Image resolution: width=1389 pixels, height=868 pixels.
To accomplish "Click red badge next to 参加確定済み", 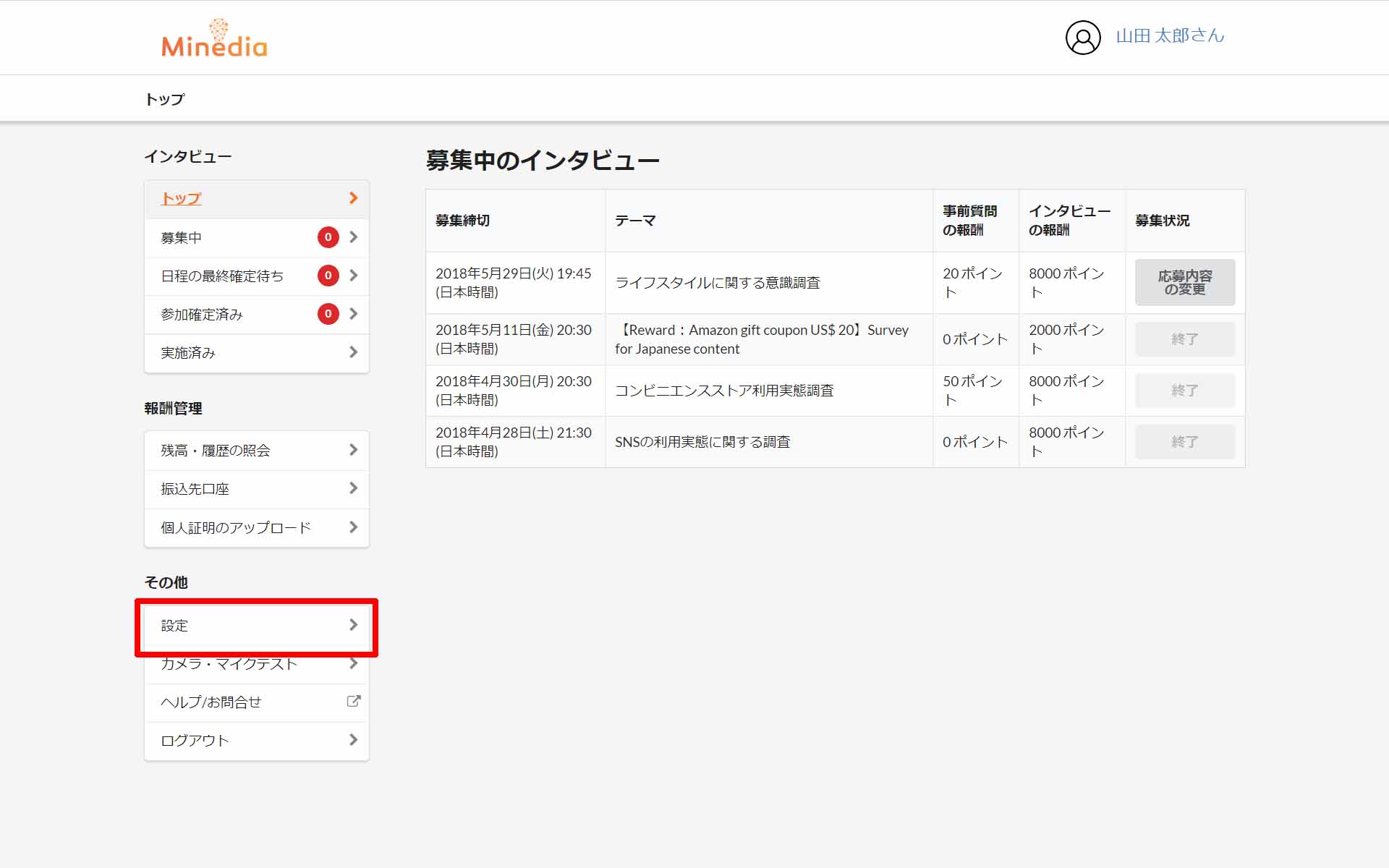I will (328, 314).
